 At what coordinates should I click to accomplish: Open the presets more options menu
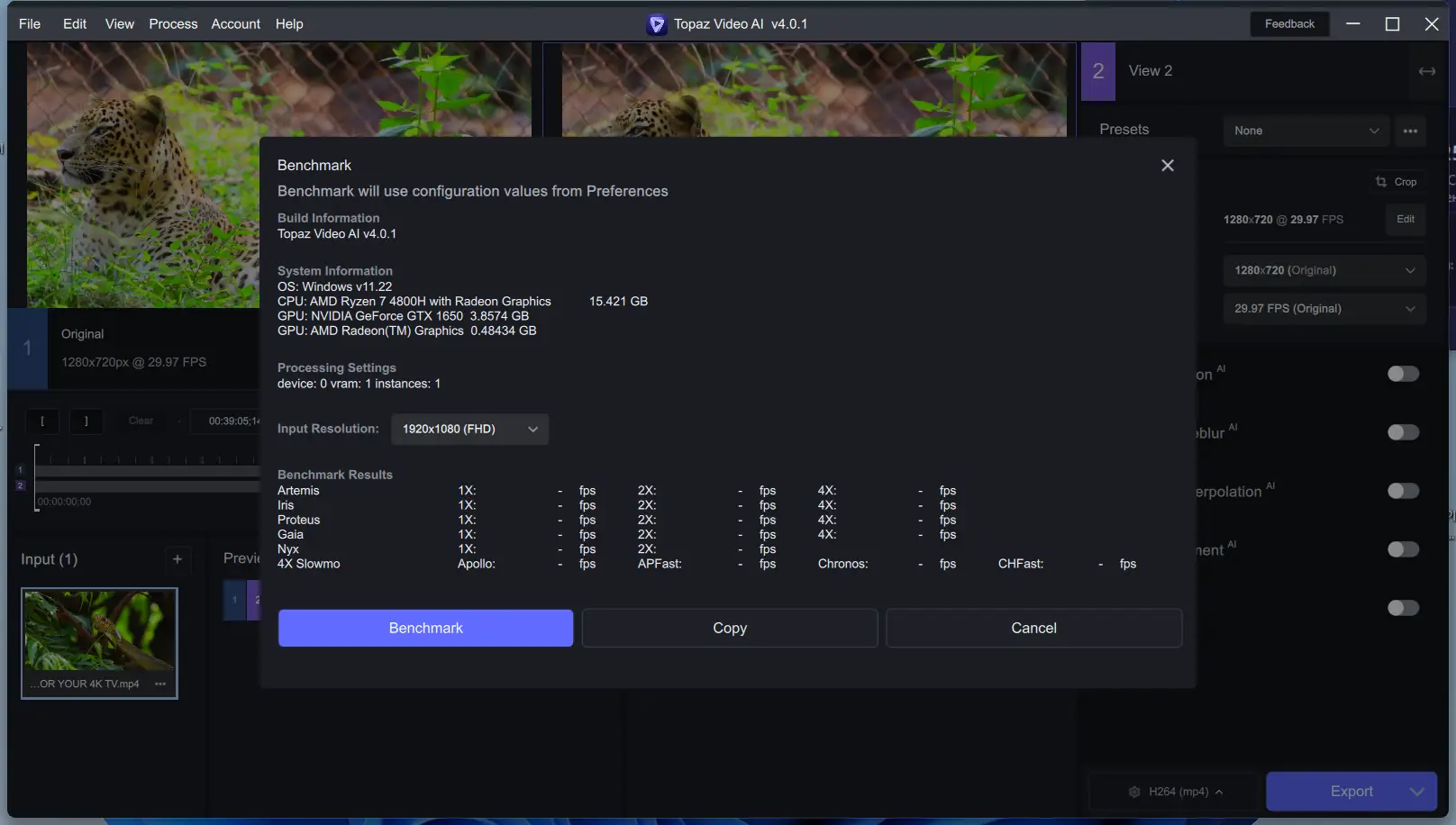[1410, 131]
